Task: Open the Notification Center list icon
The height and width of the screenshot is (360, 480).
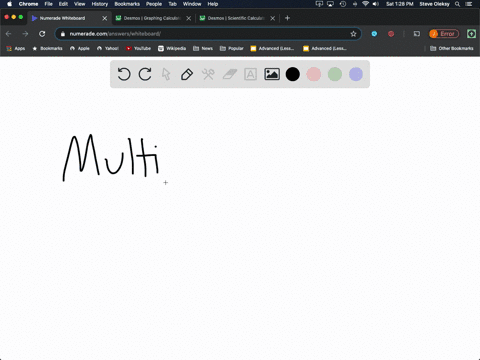Action: click(x=469, y=4)
